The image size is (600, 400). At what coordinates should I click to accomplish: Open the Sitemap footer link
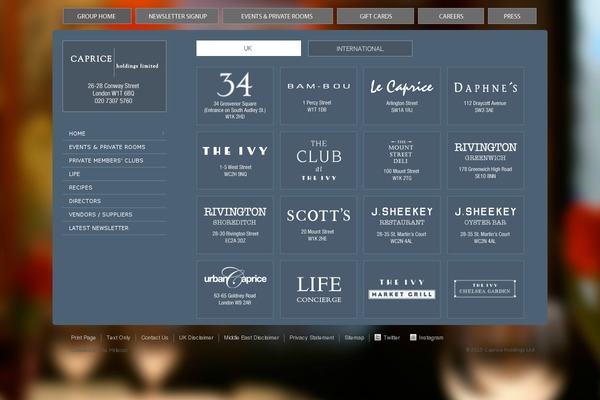pyautogui.click(x=354, y=338)
